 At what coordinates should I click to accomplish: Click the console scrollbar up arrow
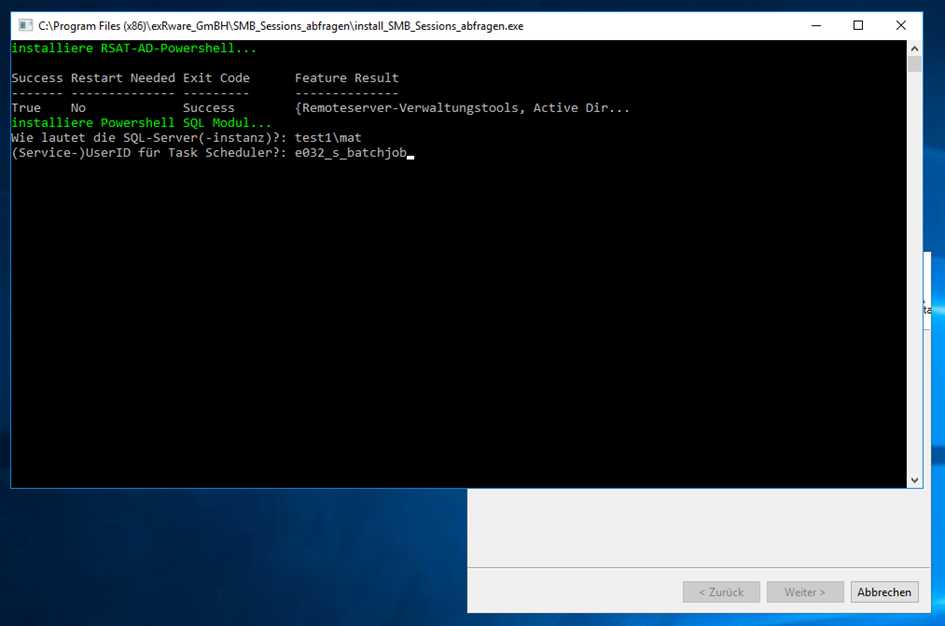click(914, 48)
